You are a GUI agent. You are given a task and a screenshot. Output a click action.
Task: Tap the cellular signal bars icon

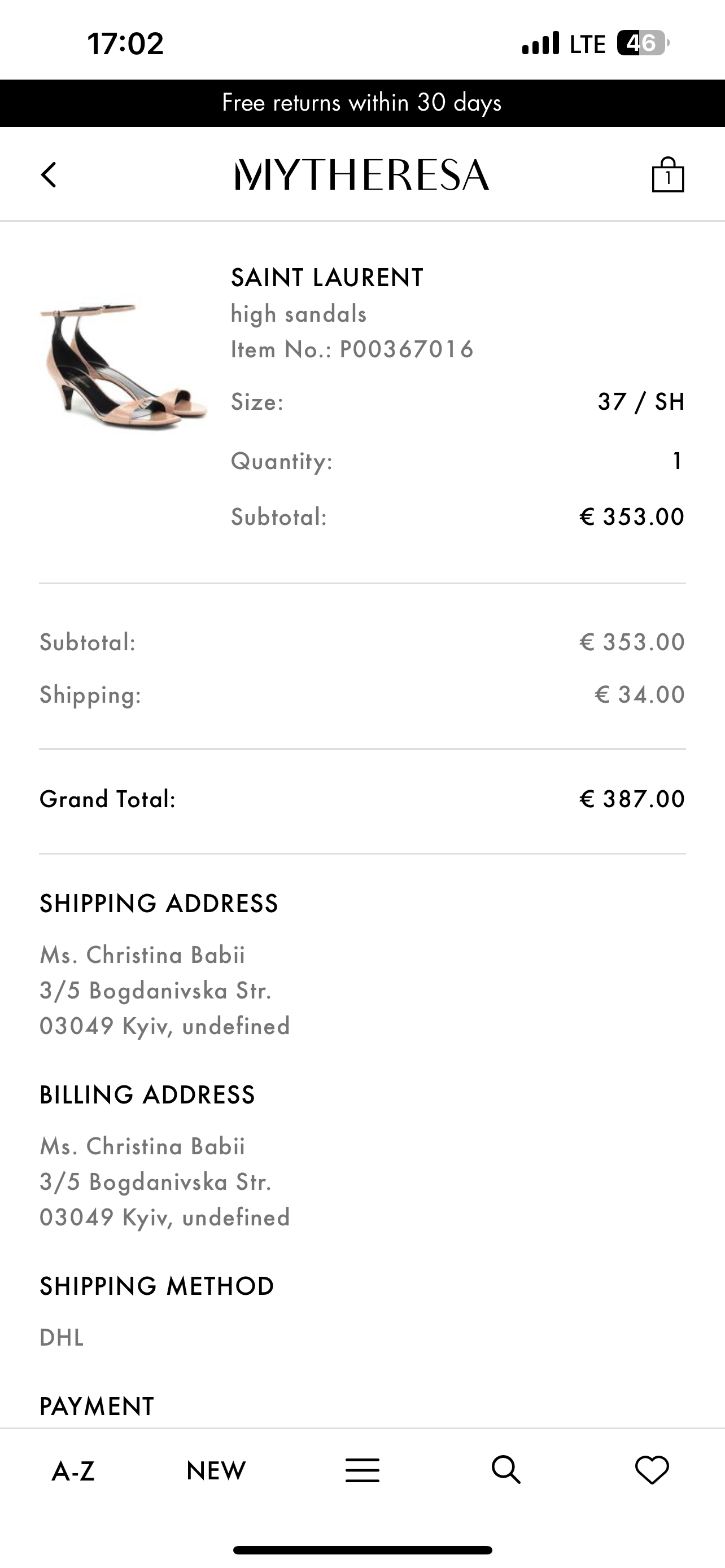tap(540, 43)
